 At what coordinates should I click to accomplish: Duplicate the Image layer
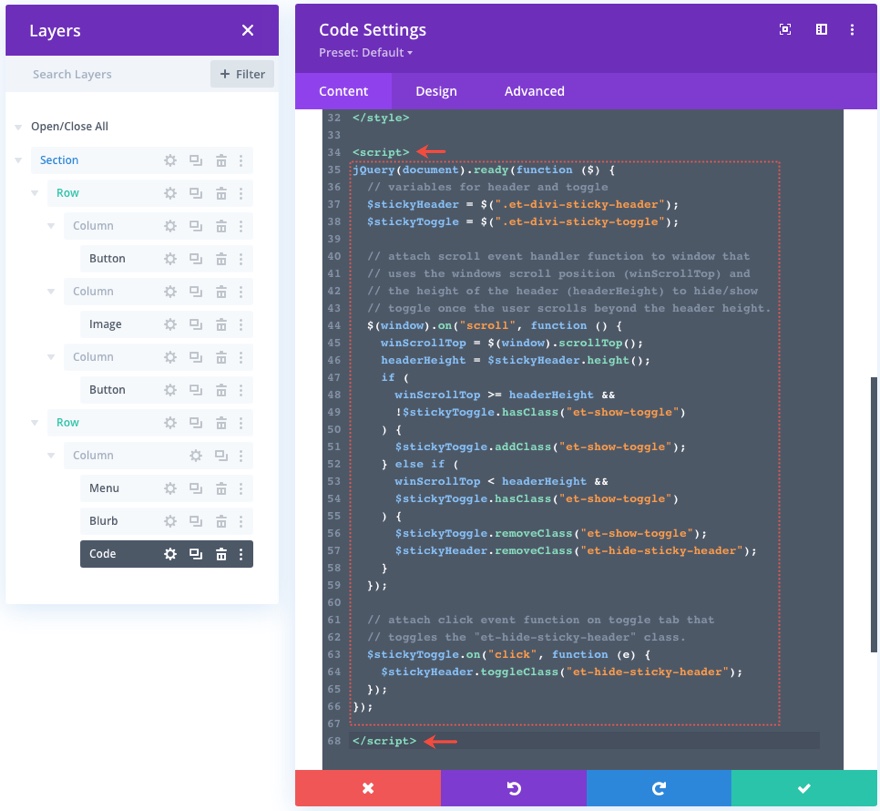(195, 324)
